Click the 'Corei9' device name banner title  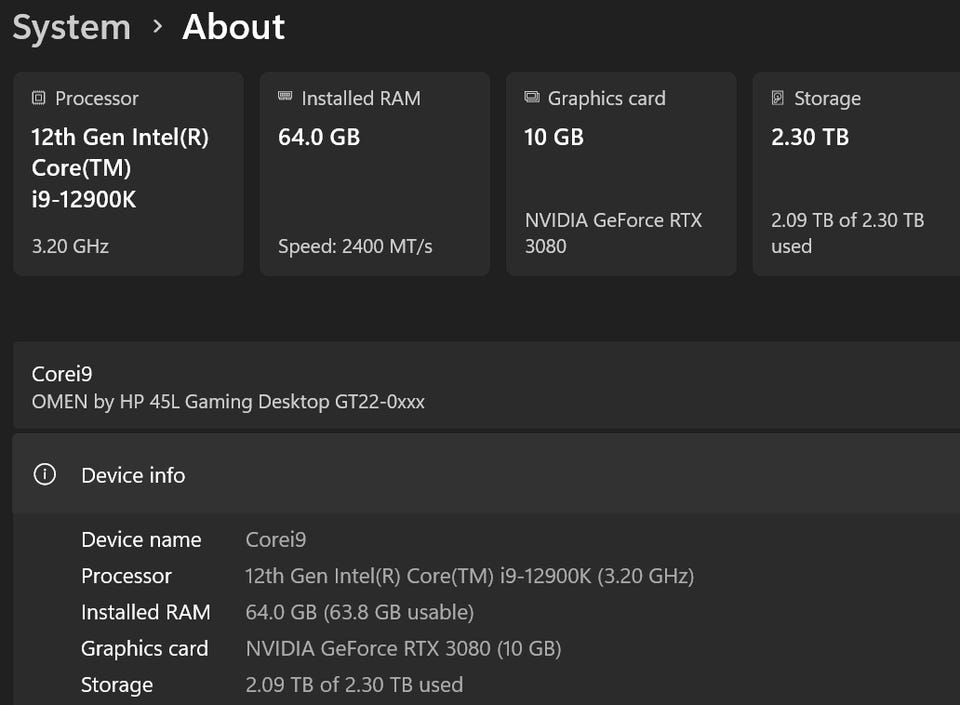[62, 374]
